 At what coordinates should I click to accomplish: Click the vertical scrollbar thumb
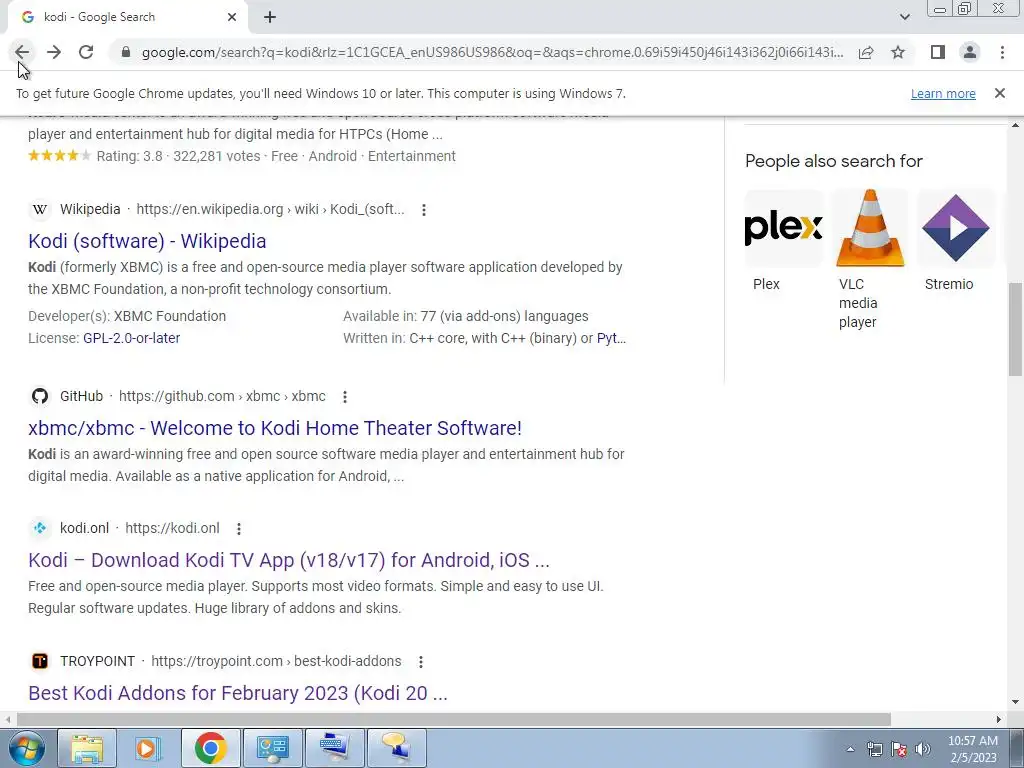pyautogui.click(x=1015, y=329)
